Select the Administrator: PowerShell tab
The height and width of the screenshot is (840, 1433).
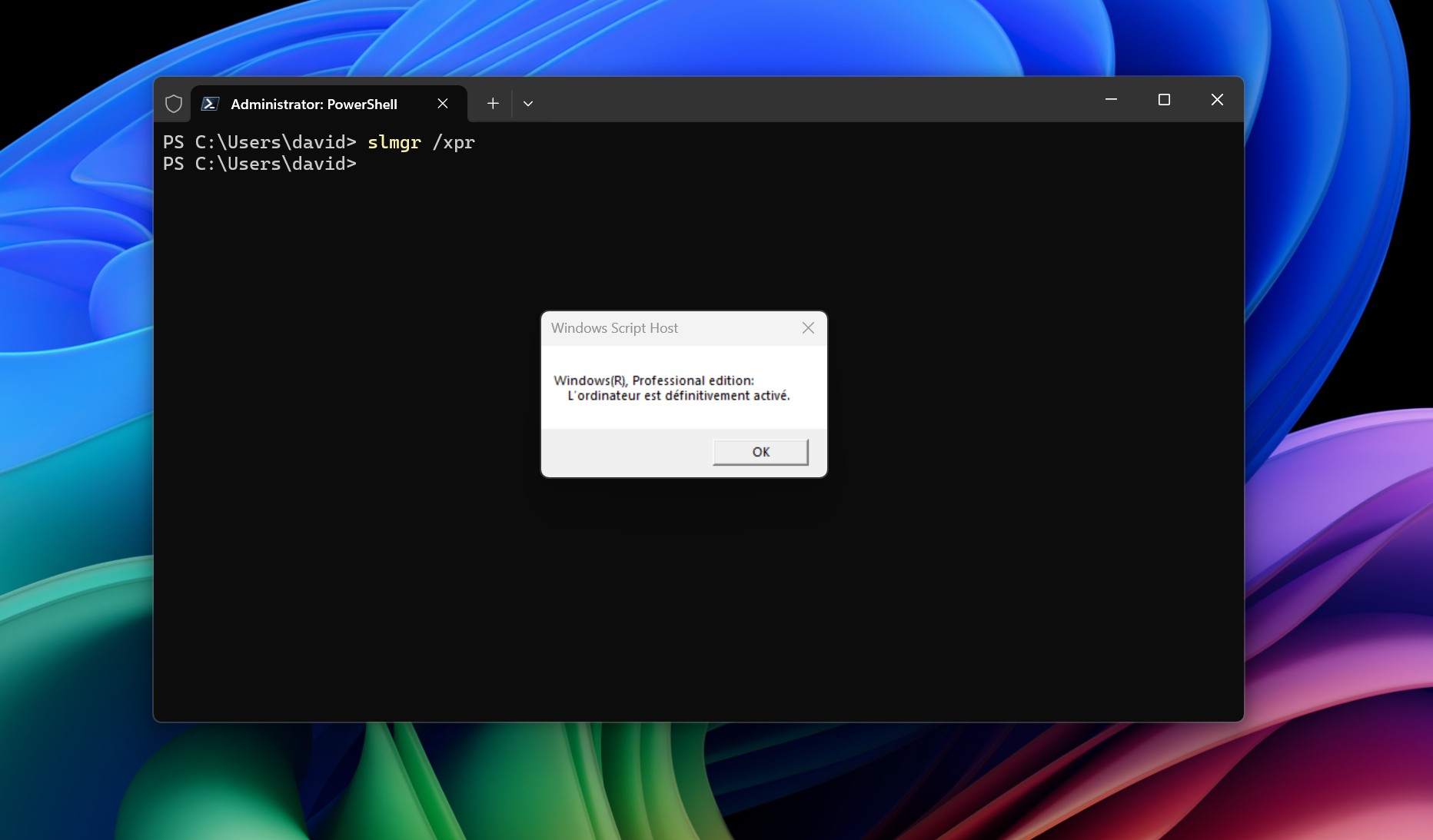[314, 105]
